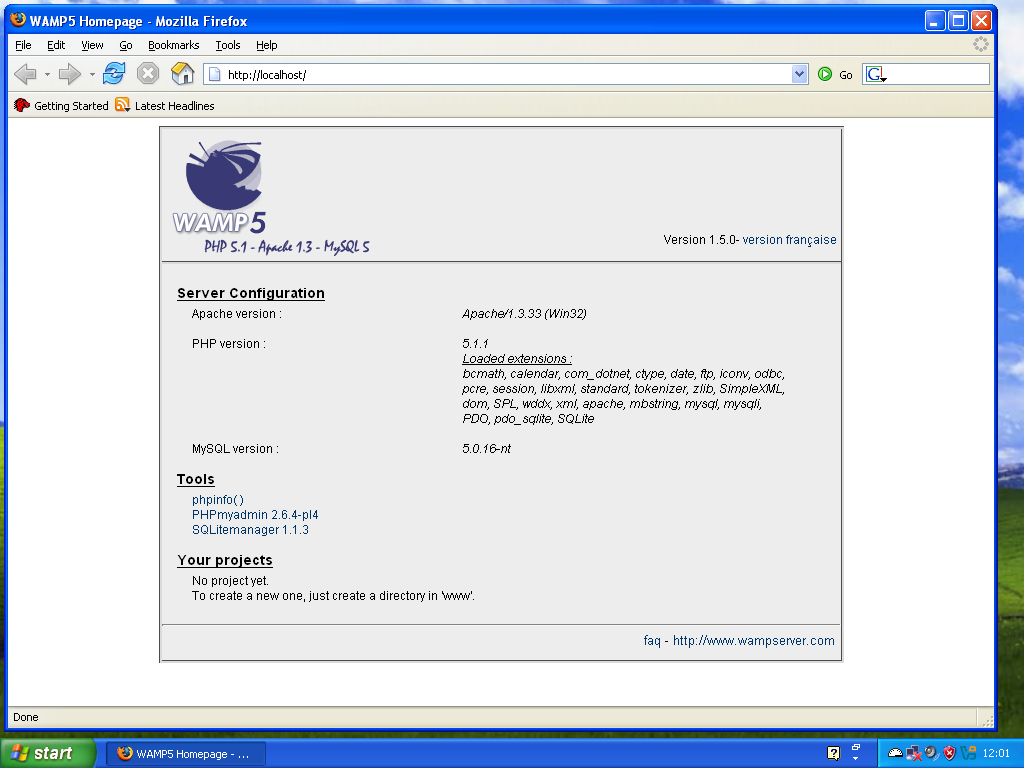Image resolution: width=1024 pixels, height=768 pixels.
Task: Click the MySQL version value '5.0.16-nt'
Action: [487, 449]
